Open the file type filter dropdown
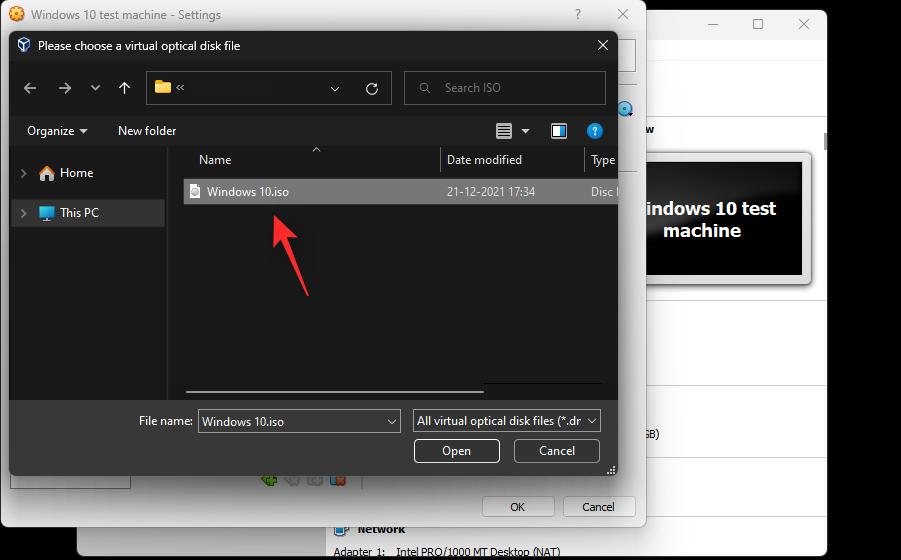 click(x=507, y=421)
